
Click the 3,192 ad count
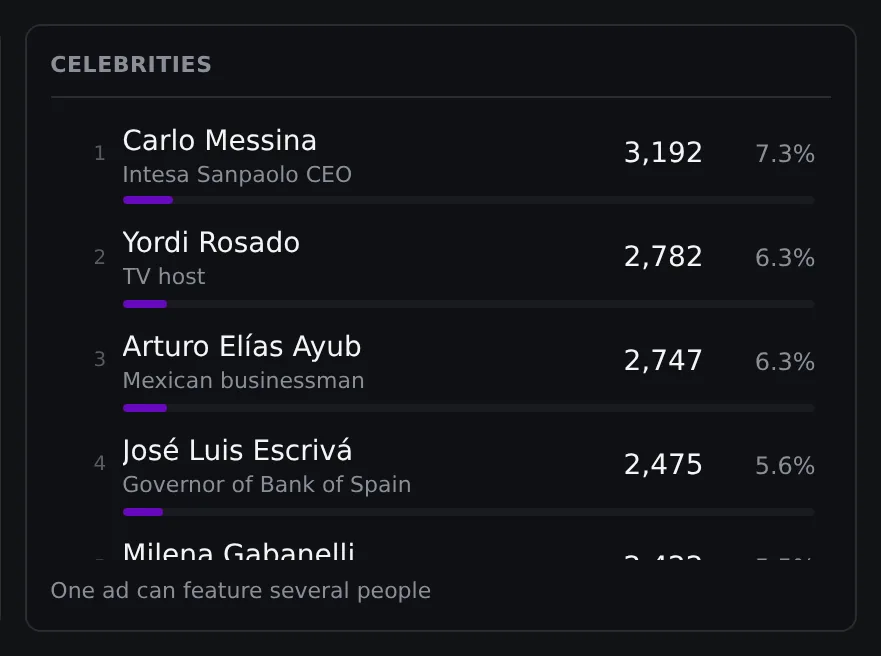click(x=663, y=153)
